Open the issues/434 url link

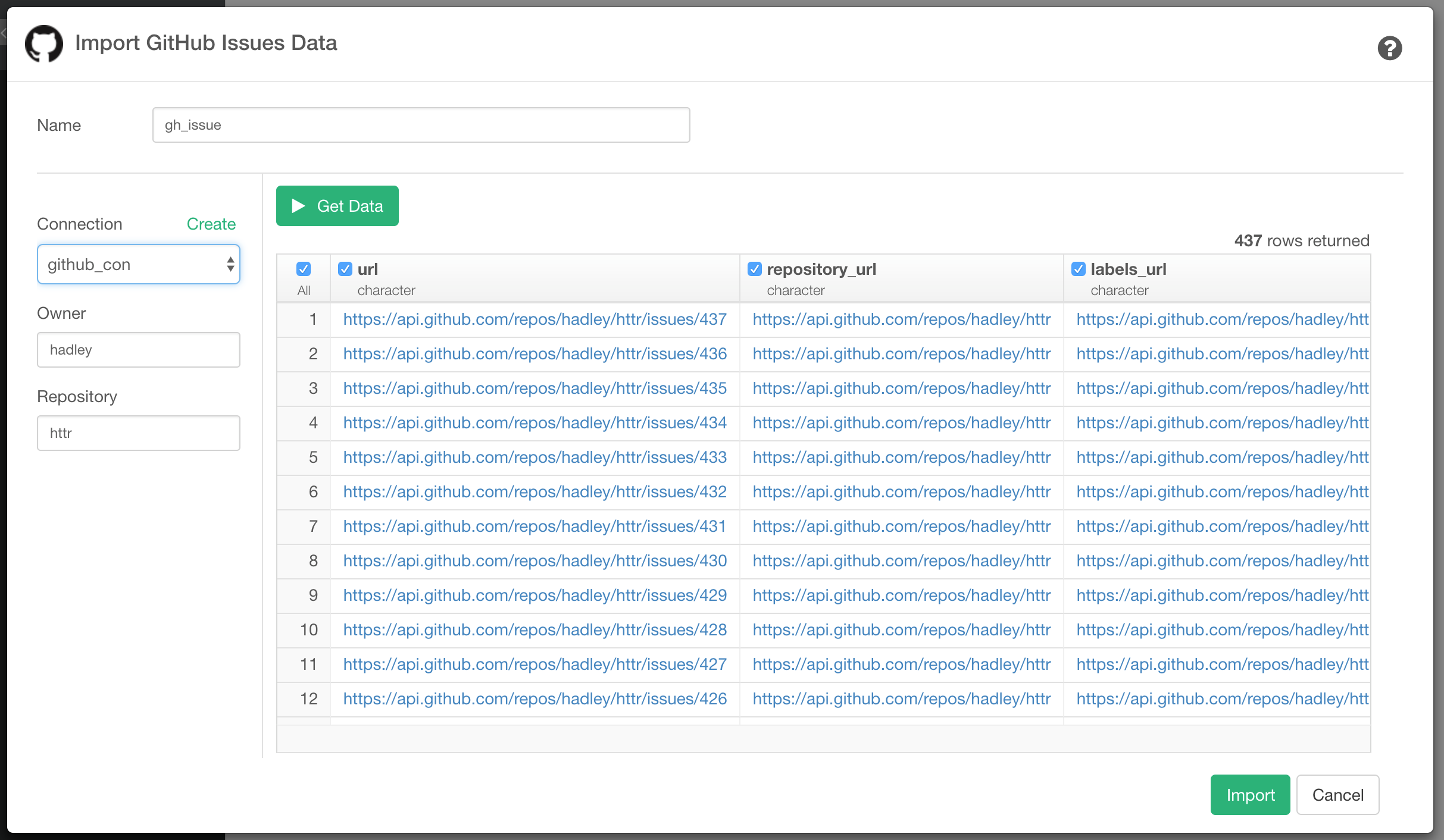(x=535, y=423)
